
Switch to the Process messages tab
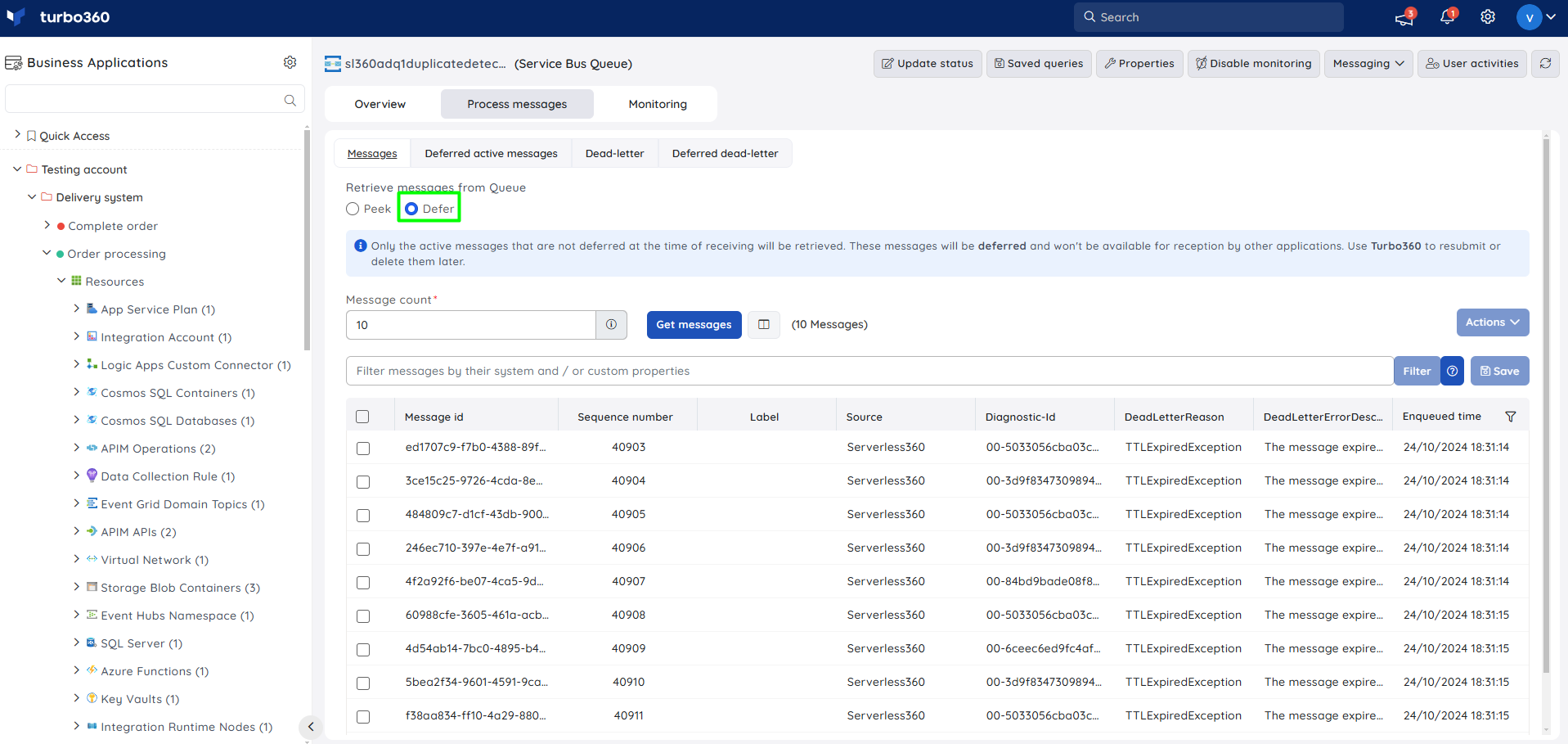click(x=517, y=104)
